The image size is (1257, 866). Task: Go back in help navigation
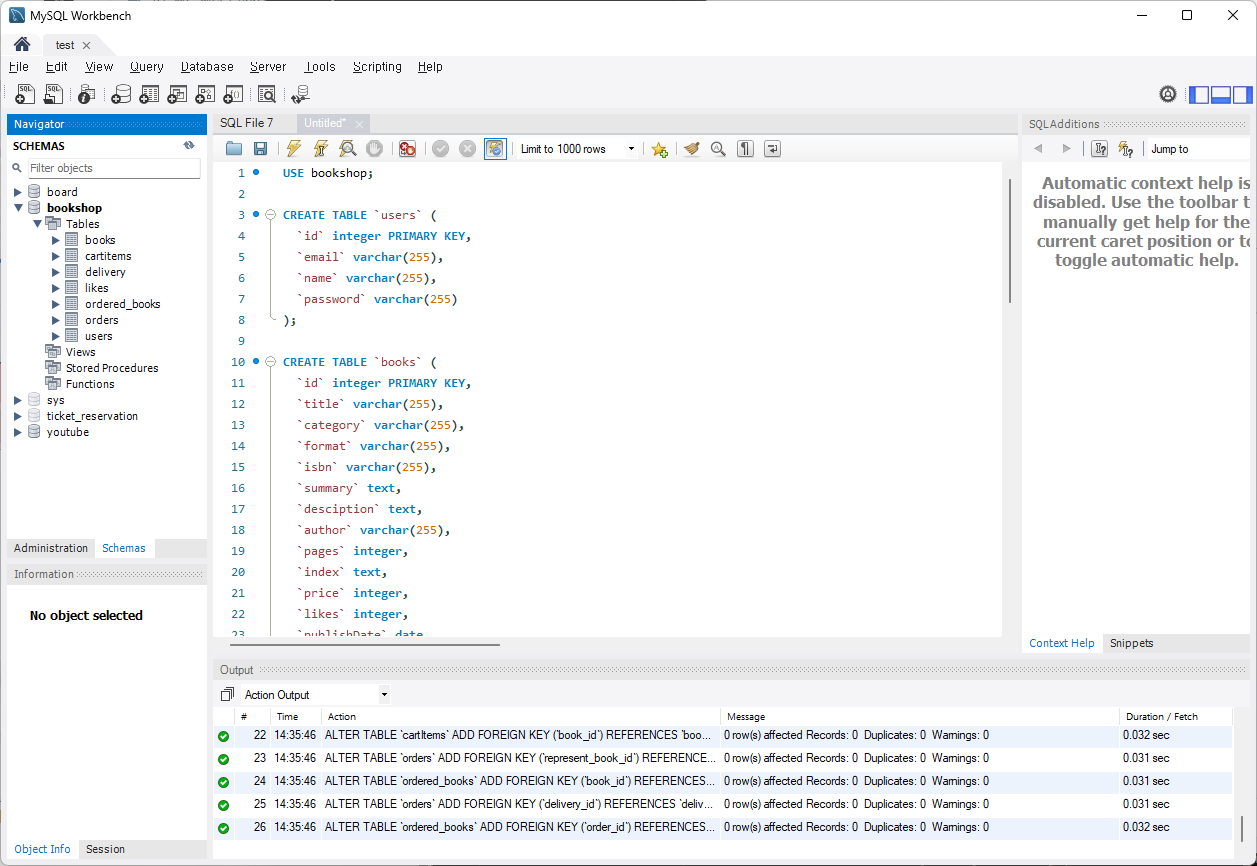1038,149
